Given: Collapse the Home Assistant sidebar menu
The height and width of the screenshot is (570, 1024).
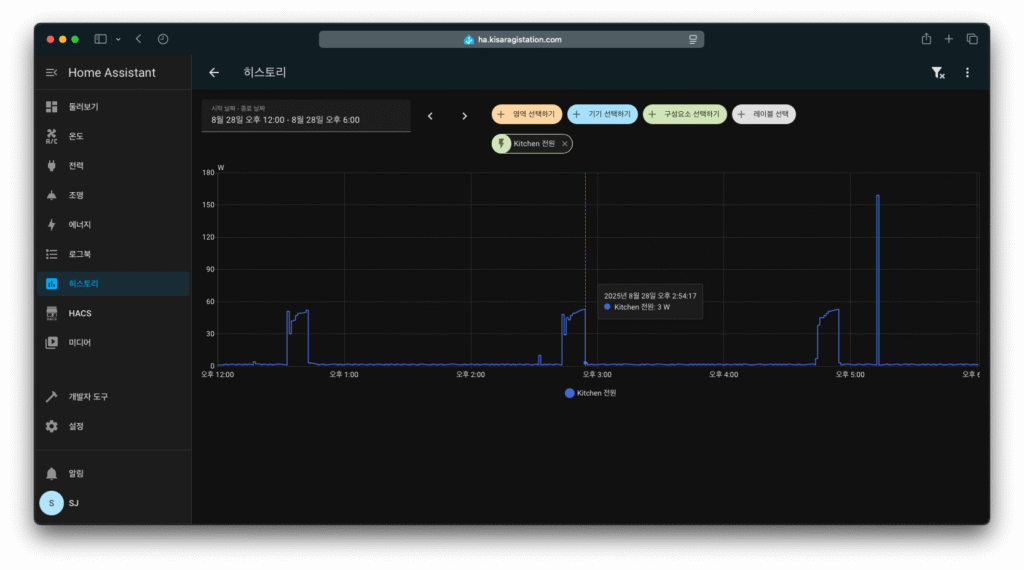Looking at the screenshot, I should pyautogui.click(x=52, y=73).
